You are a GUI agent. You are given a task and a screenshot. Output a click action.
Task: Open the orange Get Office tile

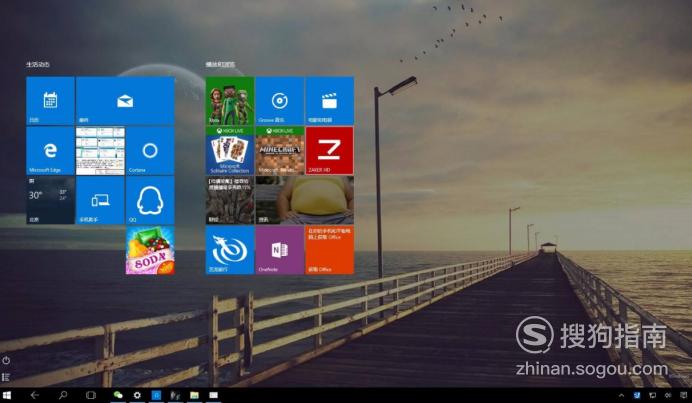coord(330,250)
